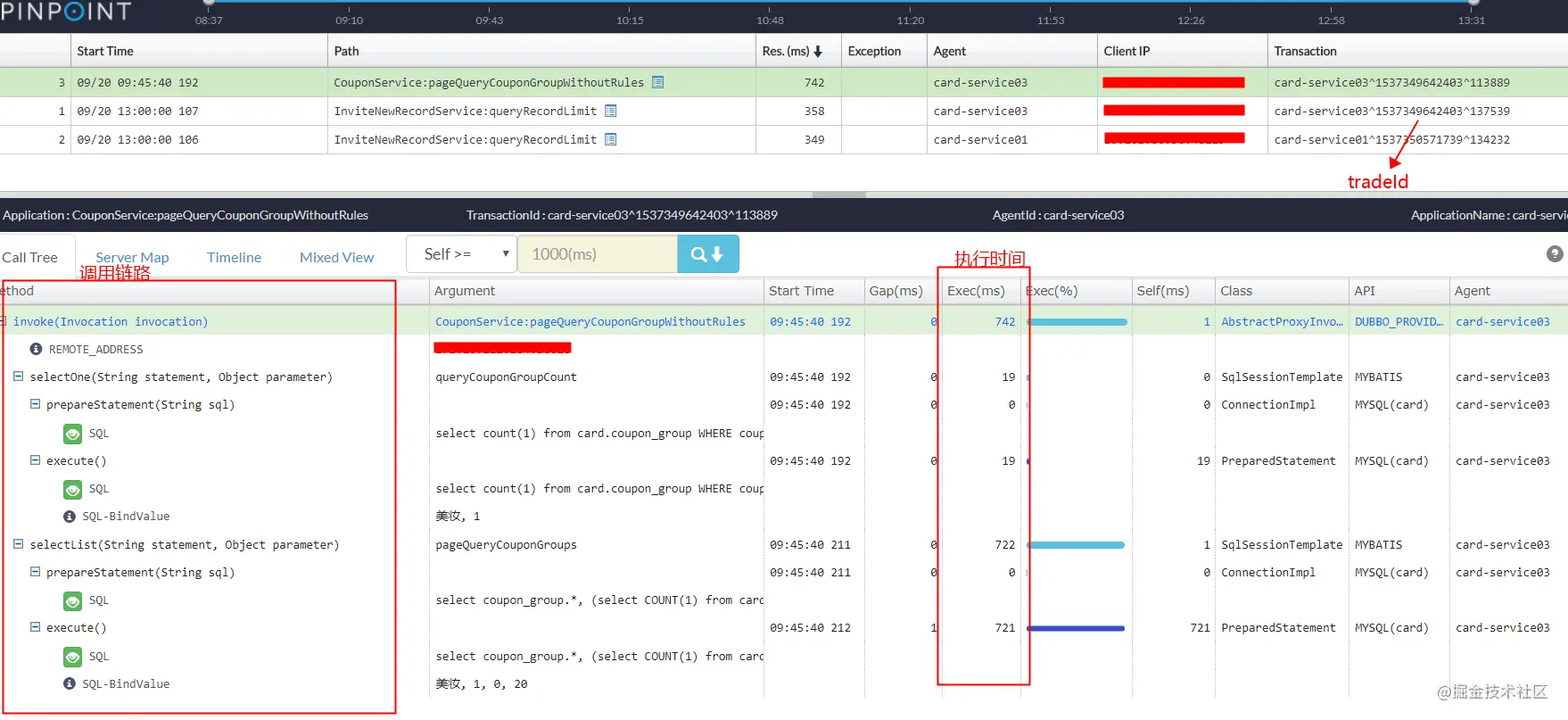
Task: Click the info icon beside REMOTE_ADDRESS
Action: click(37, 349)
